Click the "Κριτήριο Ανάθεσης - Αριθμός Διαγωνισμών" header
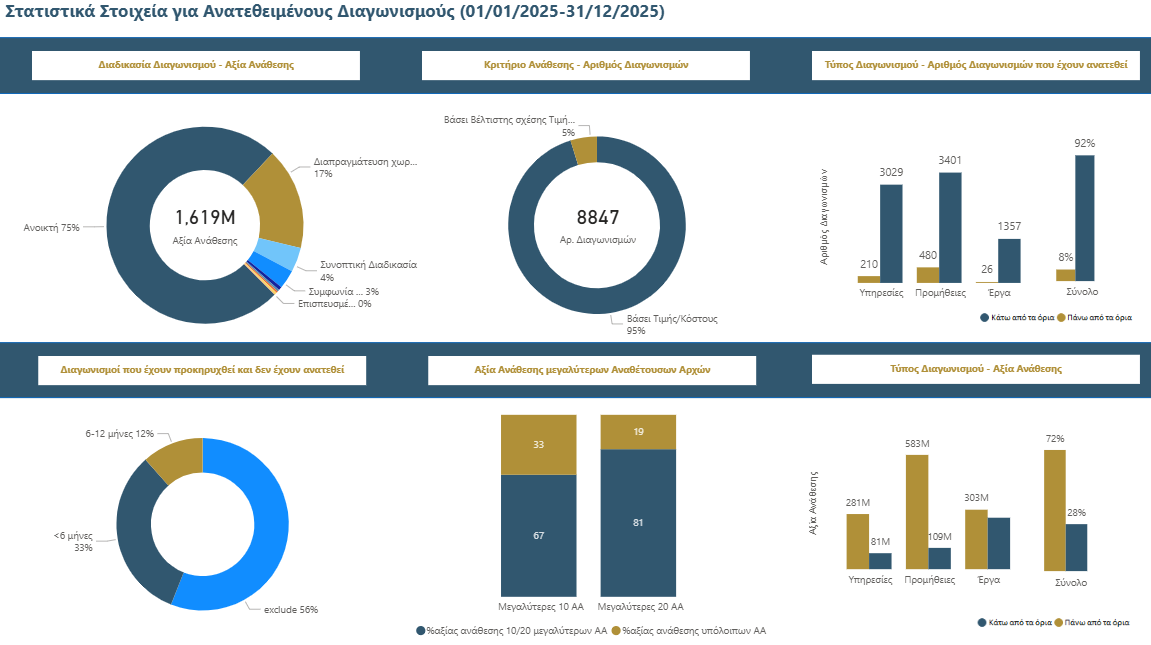This screenshot has height=645, width=1151. pos(585,65)
